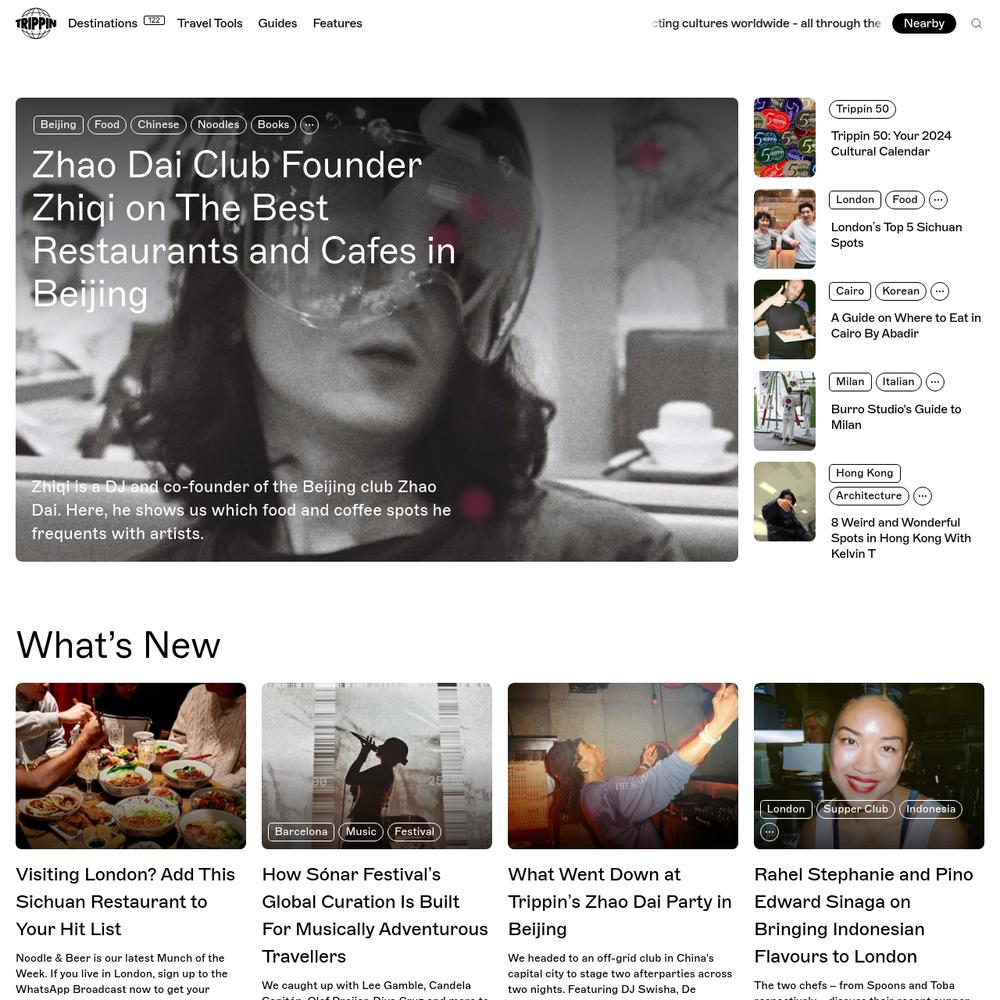Image resolution: width=1000 pixels, height=1000 pixels.
Task: Select the Supper Club tag
Action: pos(855,809)
